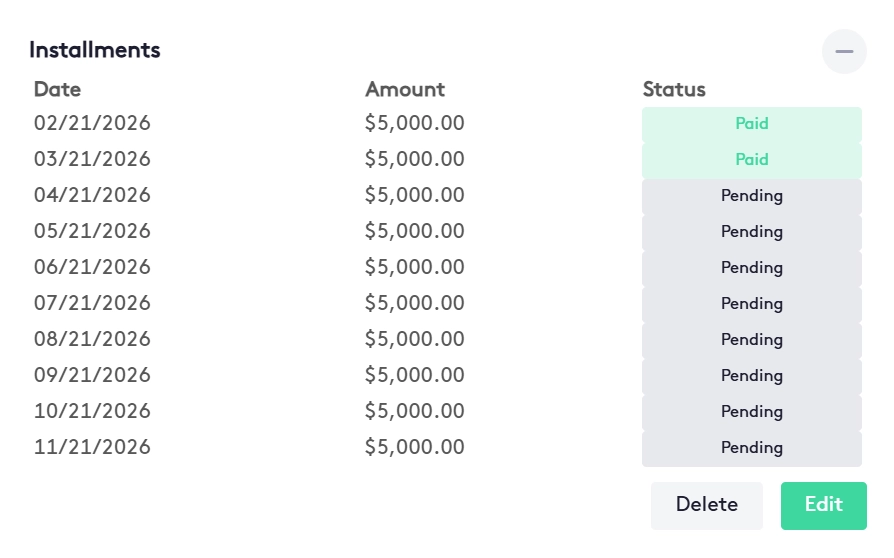Screen dimensions: 894x558
Task: Click Pending status for 07/21/2026 installment
Action: tap(751, 304)
